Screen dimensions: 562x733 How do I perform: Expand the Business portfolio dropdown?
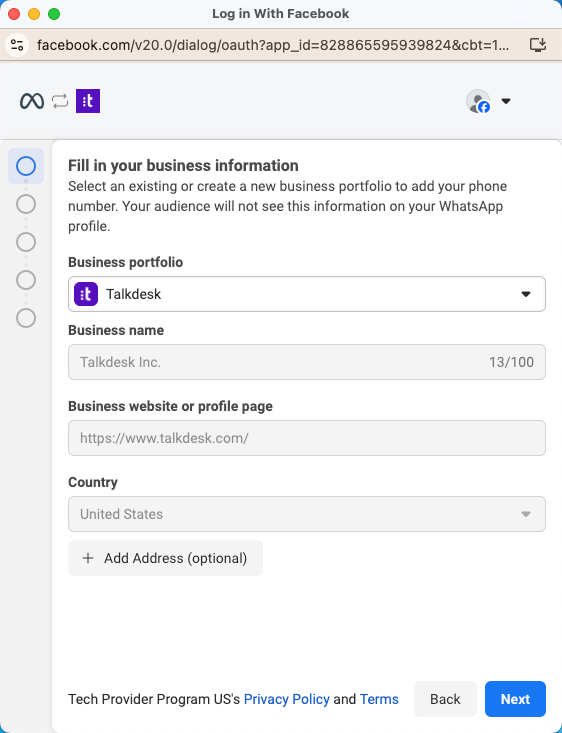click(x=307, y=294)
